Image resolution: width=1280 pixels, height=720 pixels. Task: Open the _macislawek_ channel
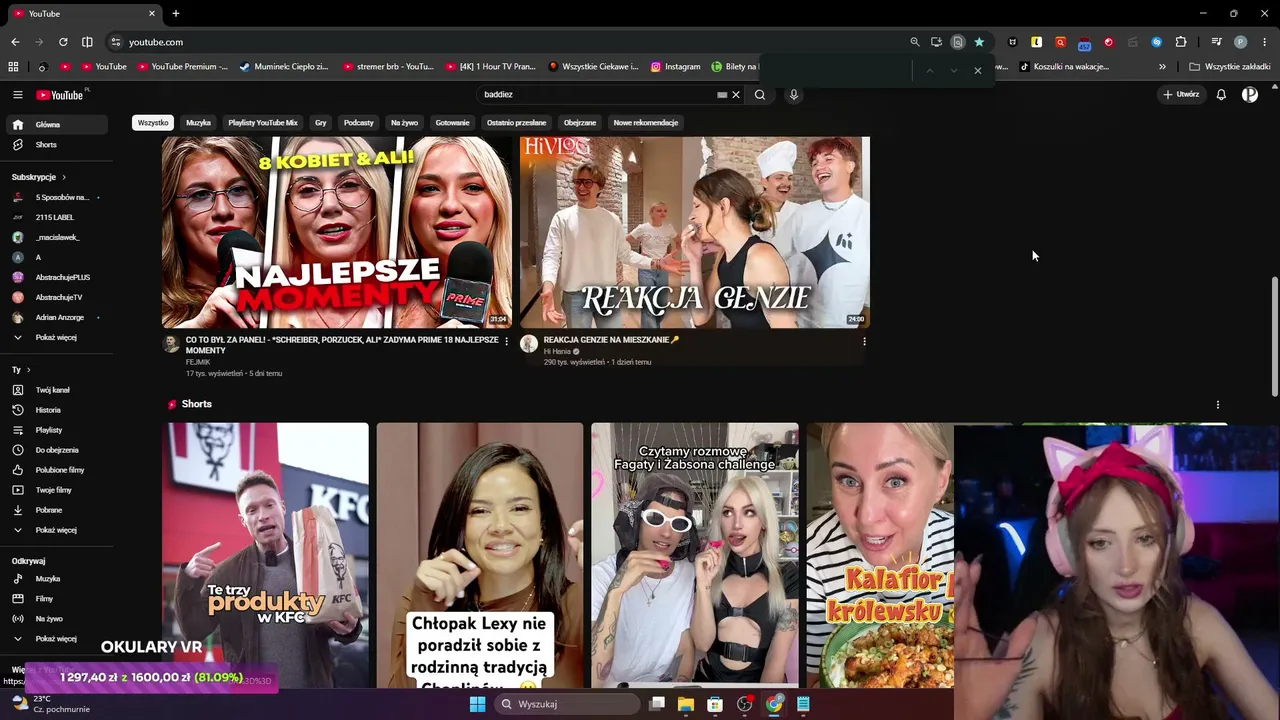[x=55, y=237]
